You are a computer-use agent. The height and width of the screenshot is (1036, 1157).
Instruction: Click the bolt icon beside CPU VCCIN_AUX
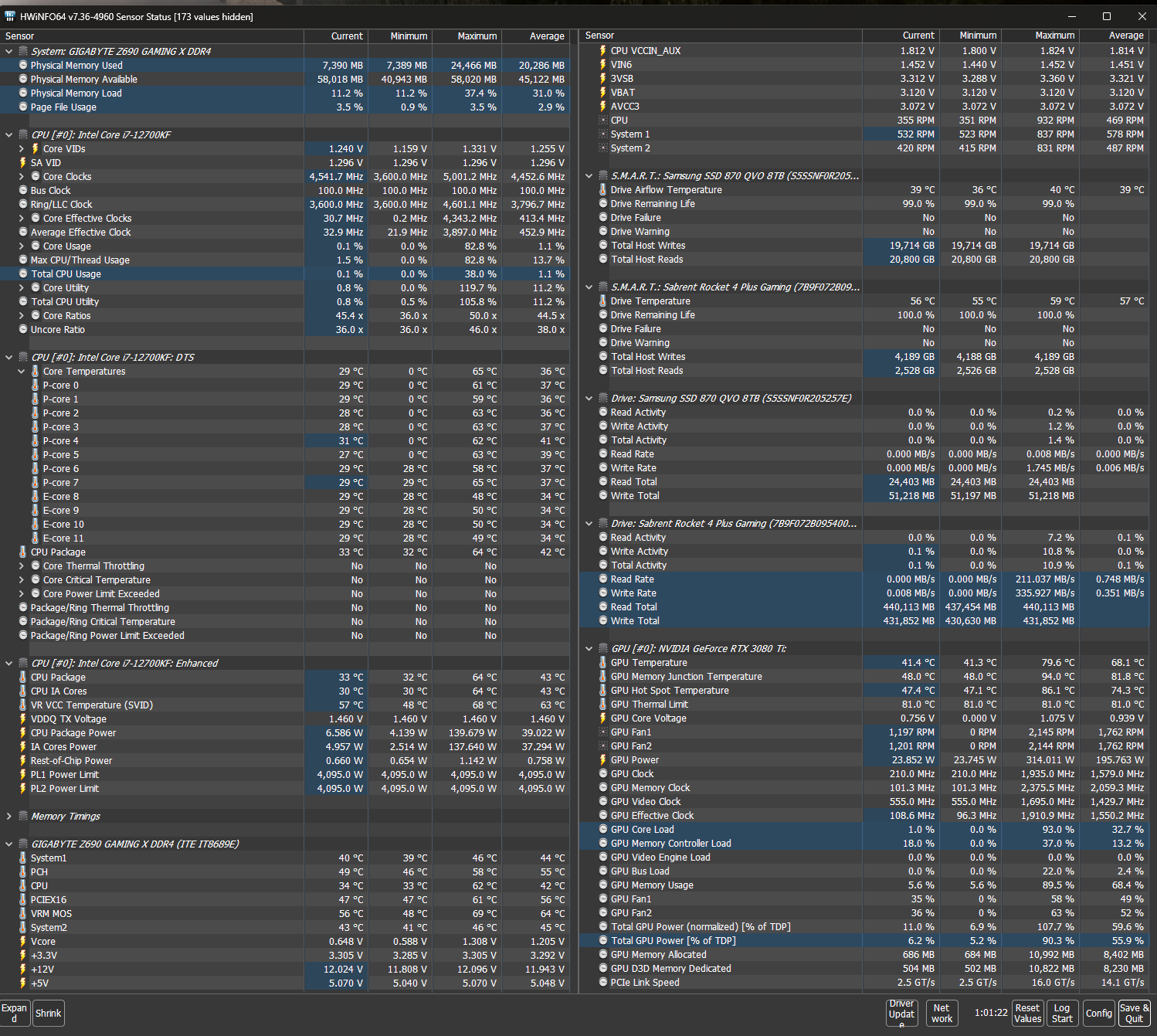[603, 51]
